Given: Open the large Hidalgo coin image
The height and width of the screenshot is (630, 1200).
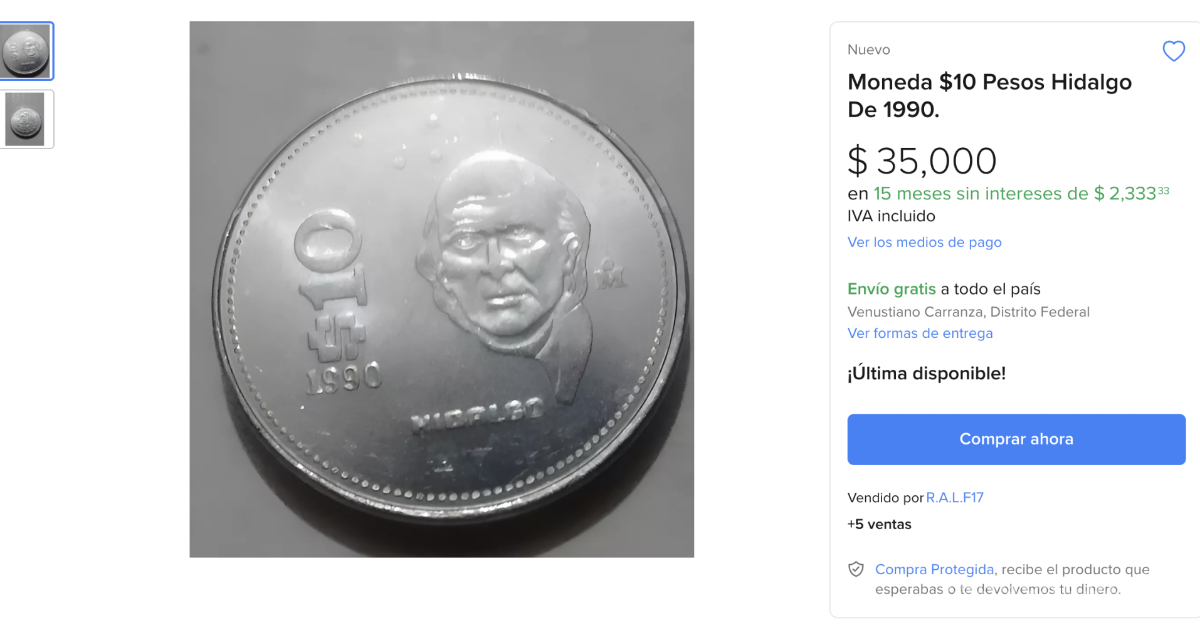Looking at the screenshot, I should tap(441, 289).
